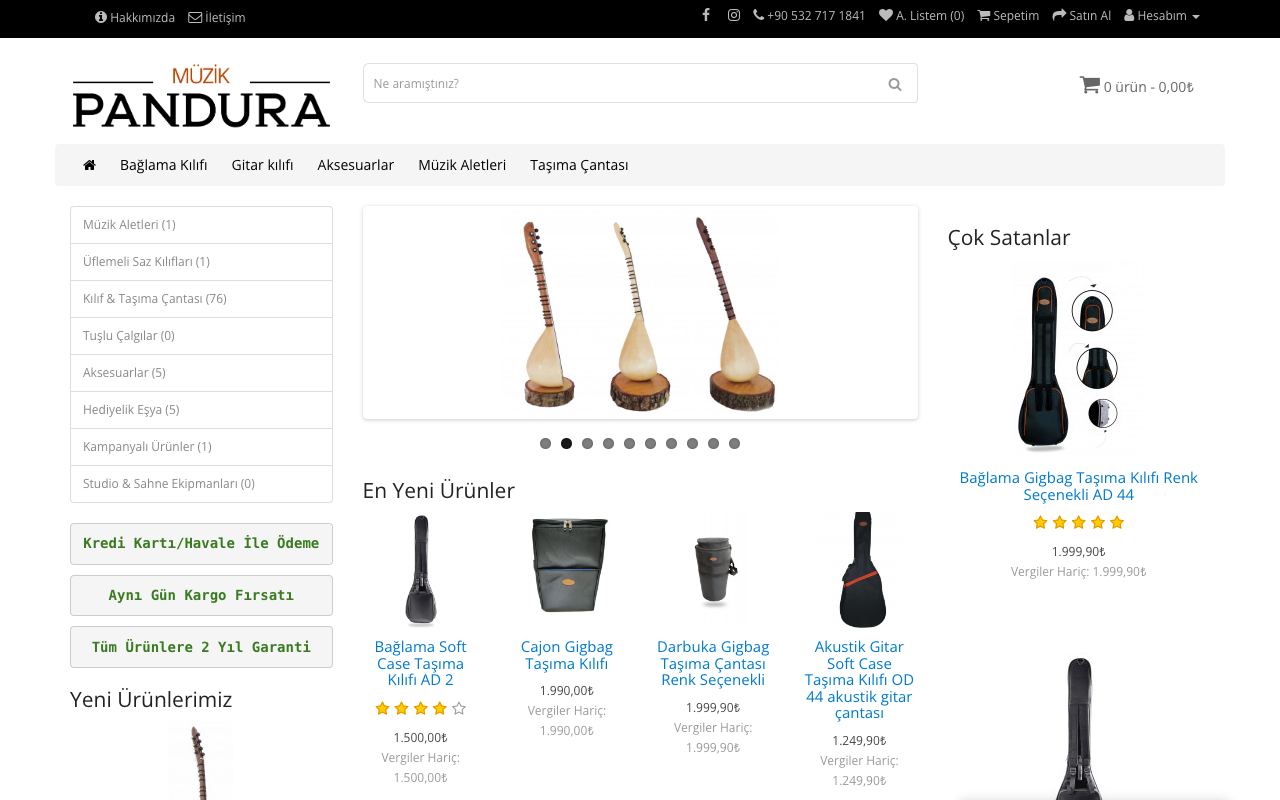Click Kredi Kartı/Havale İle Ödeme banner
Screen dimensions: 1280x800
(x=201, y=544)
